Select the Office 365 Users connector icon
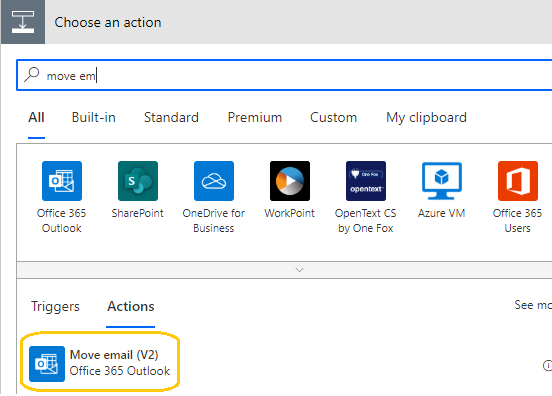This screenshot has width=552, height=396. coord(518,181)
